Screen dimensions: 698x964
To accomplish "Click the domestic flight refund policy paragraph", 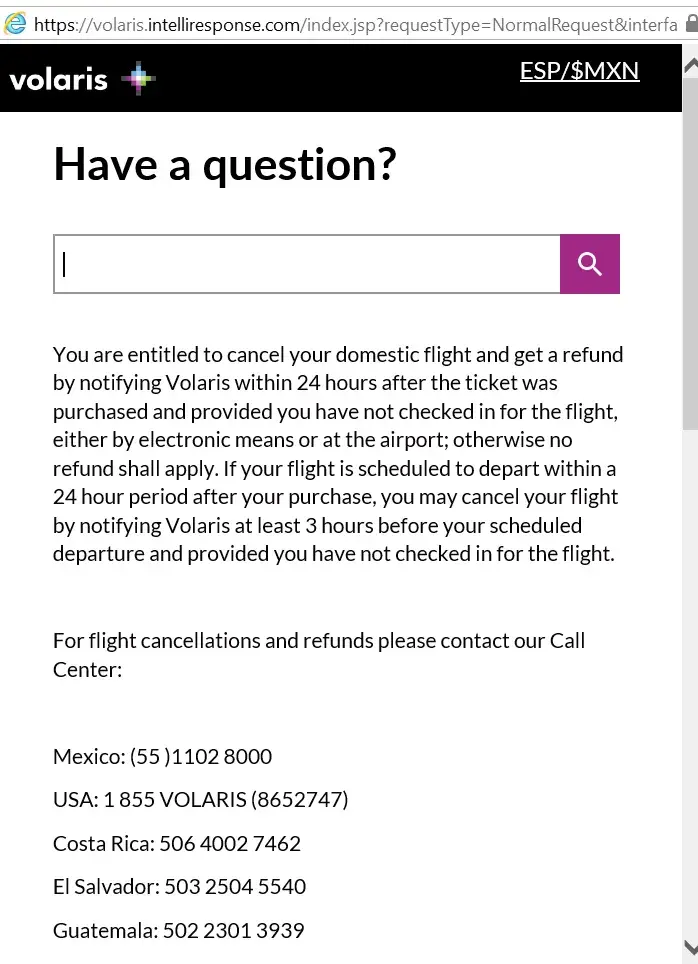I will coord(337,453).
